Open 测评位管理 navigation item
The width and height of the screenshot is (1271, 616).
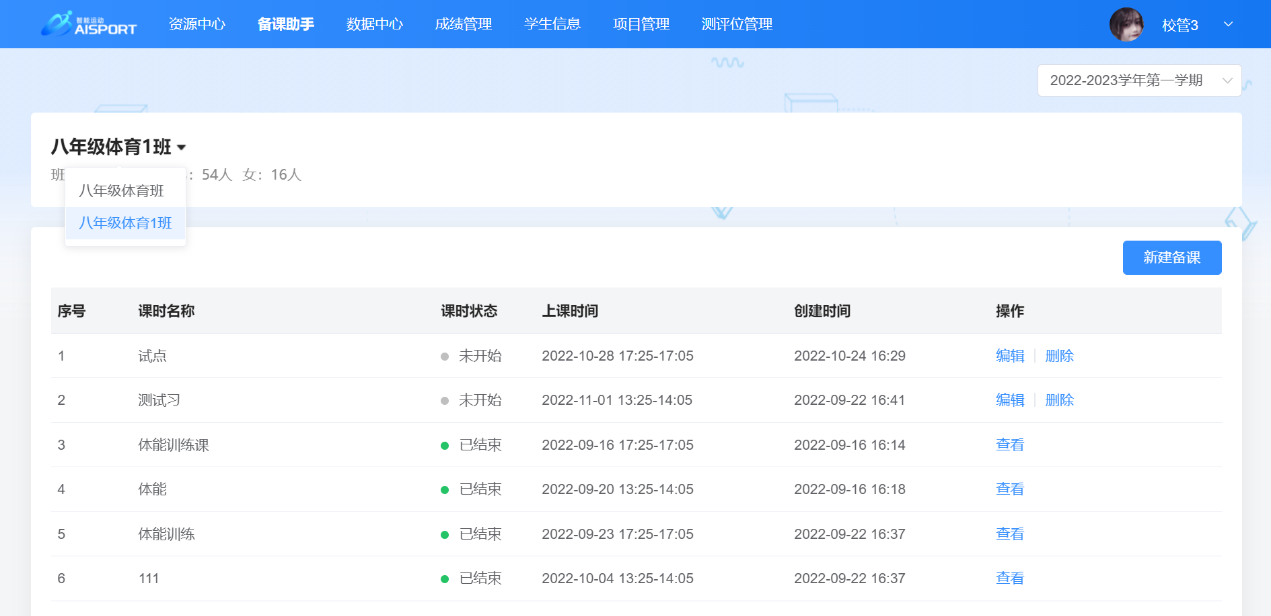[x=737, y=24]
